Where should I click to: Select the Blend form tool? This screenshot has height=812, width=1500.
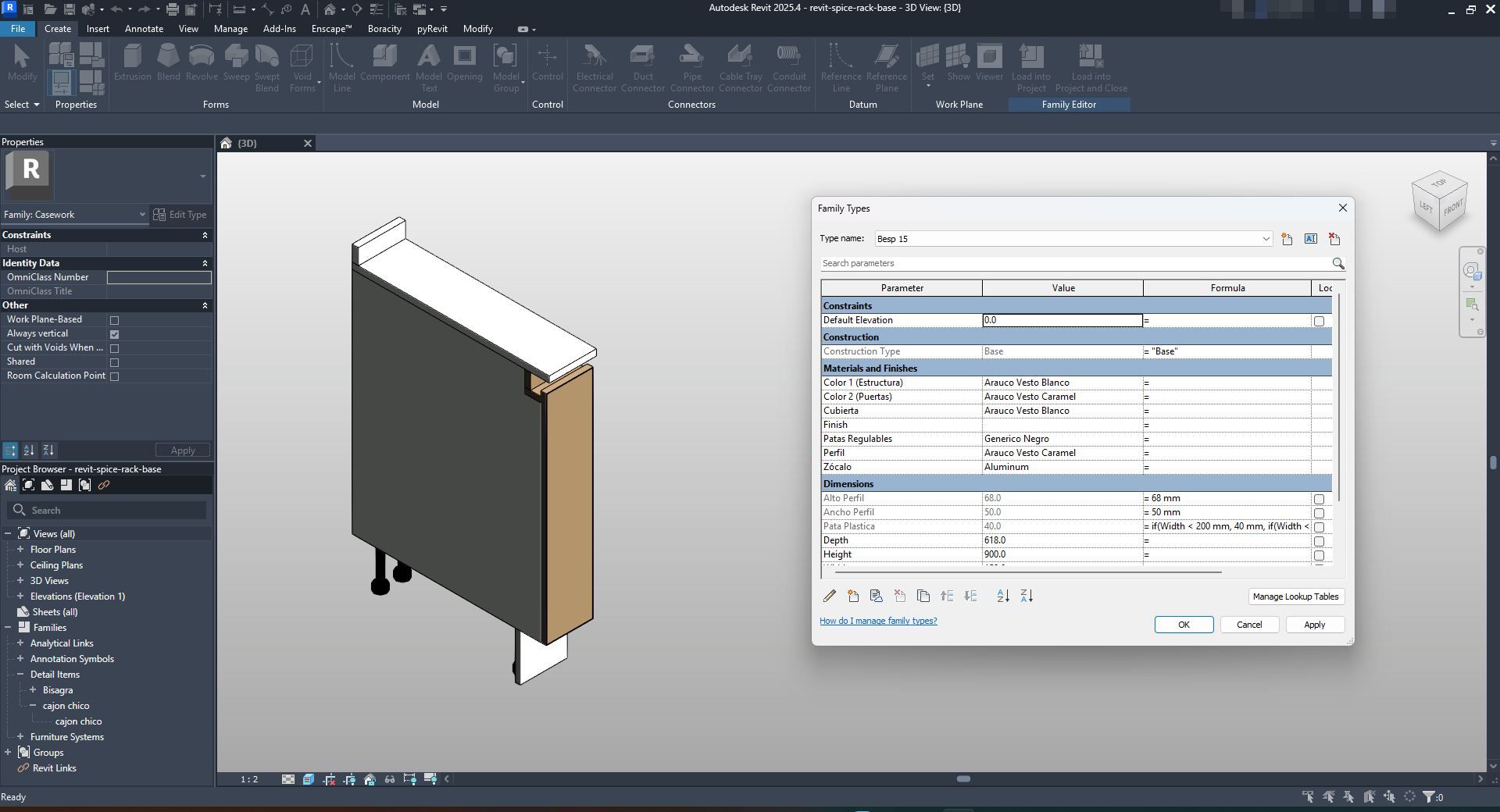(168, 62)
